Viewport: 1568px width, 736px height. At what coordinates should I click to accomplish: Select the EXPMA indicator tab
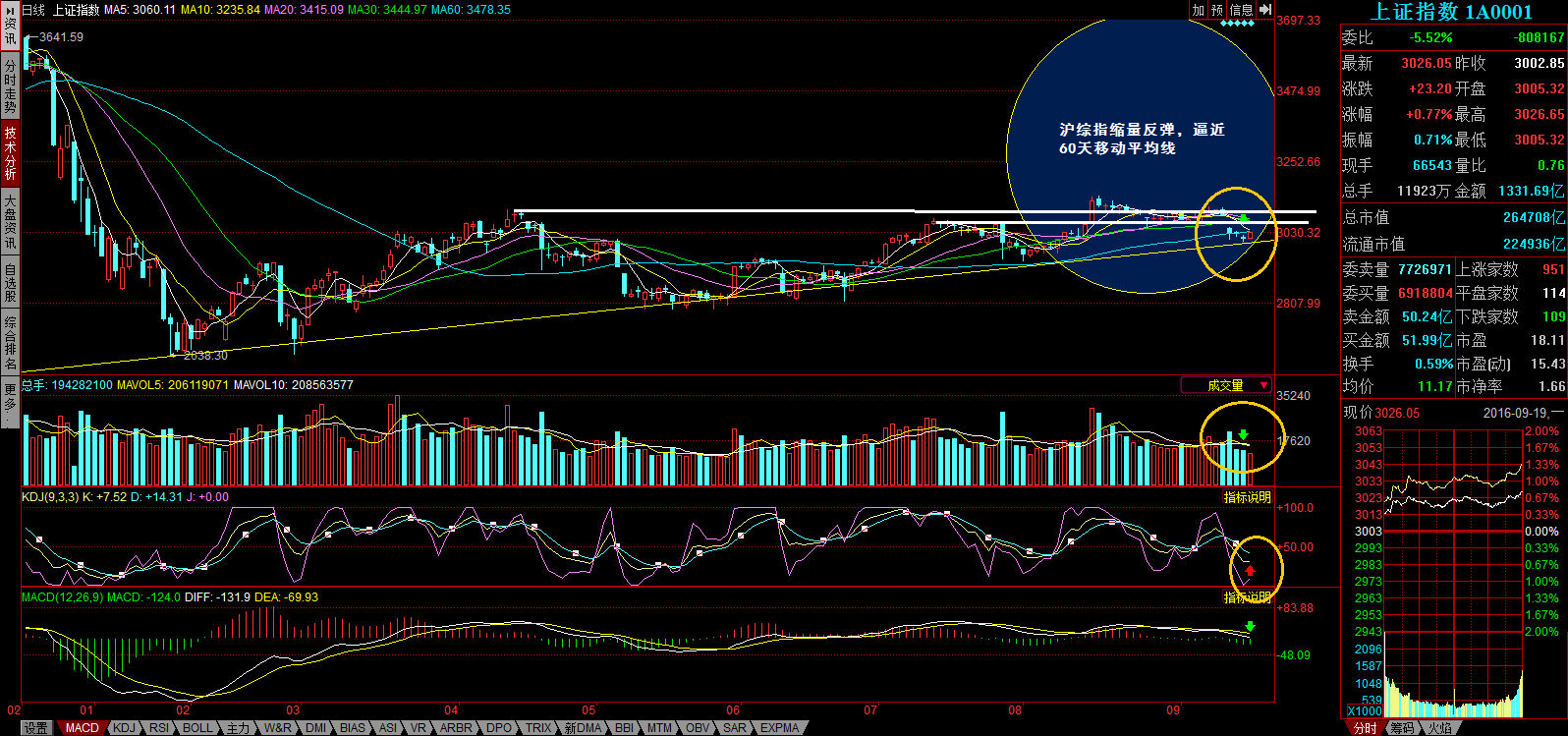[x=779, y=728]
